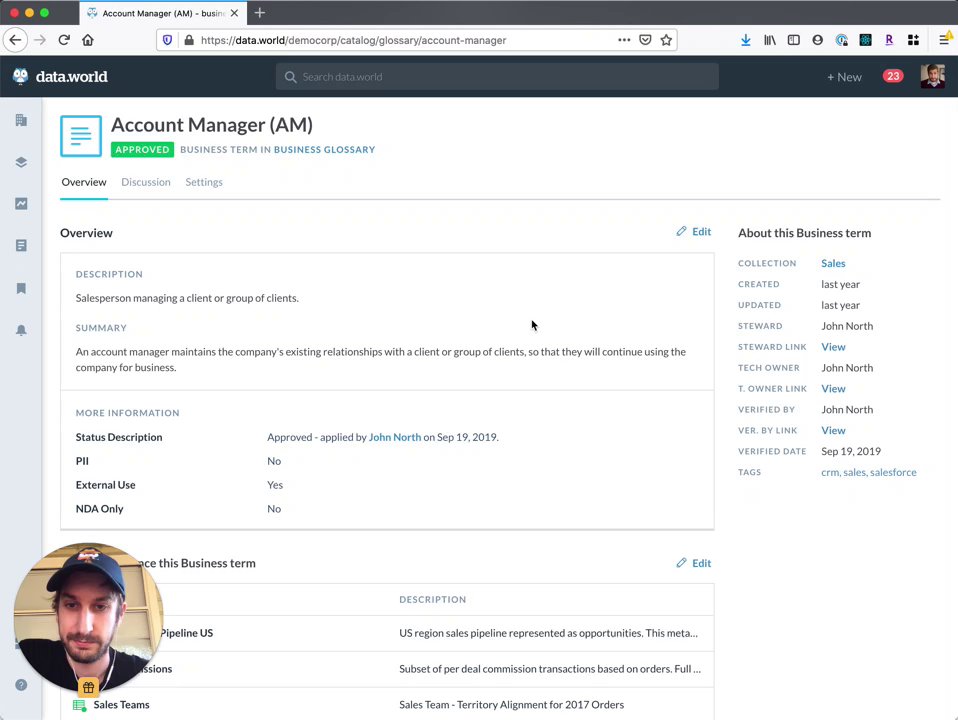Click the US region sales pipeline description
Viewport: 958px width, 720px height.
pyautogui.click(x=548, y=633)
